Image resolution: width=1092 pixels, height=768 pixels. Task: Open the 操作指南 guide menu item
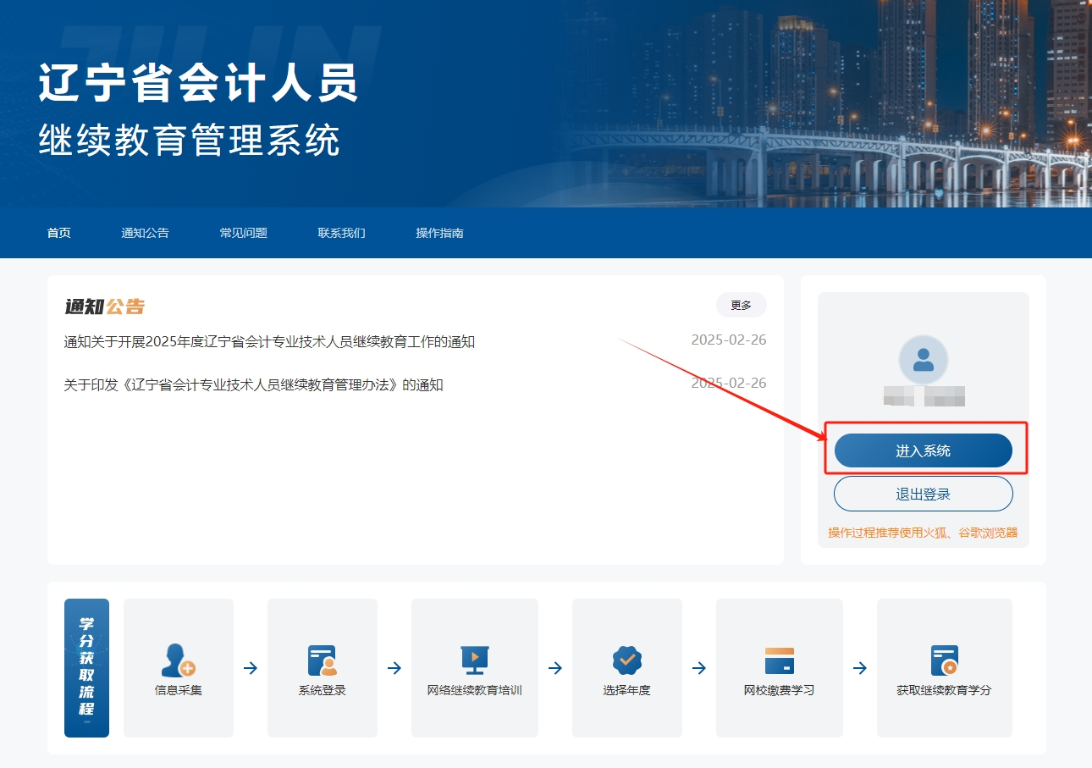[440, 232]
